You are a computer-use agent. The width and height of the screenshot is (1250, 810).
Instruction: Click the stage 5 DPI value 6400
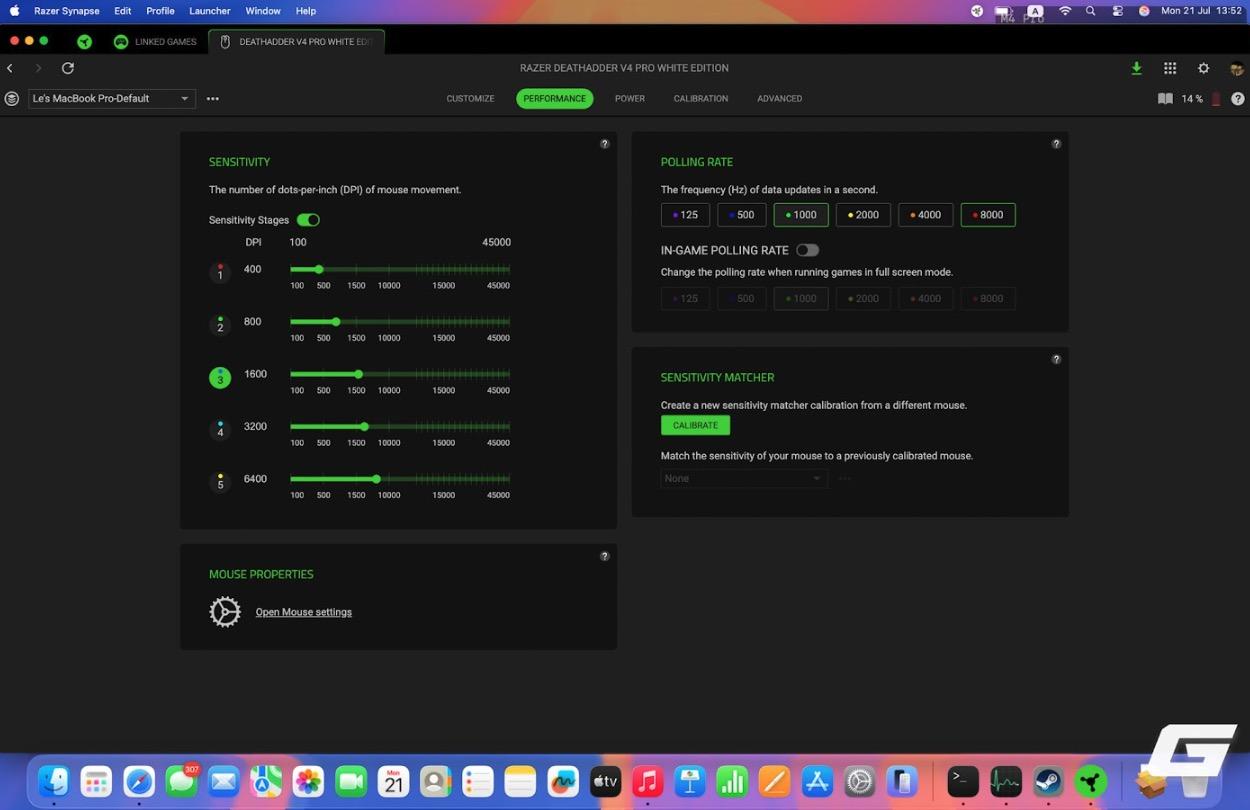tap(255, 479)
